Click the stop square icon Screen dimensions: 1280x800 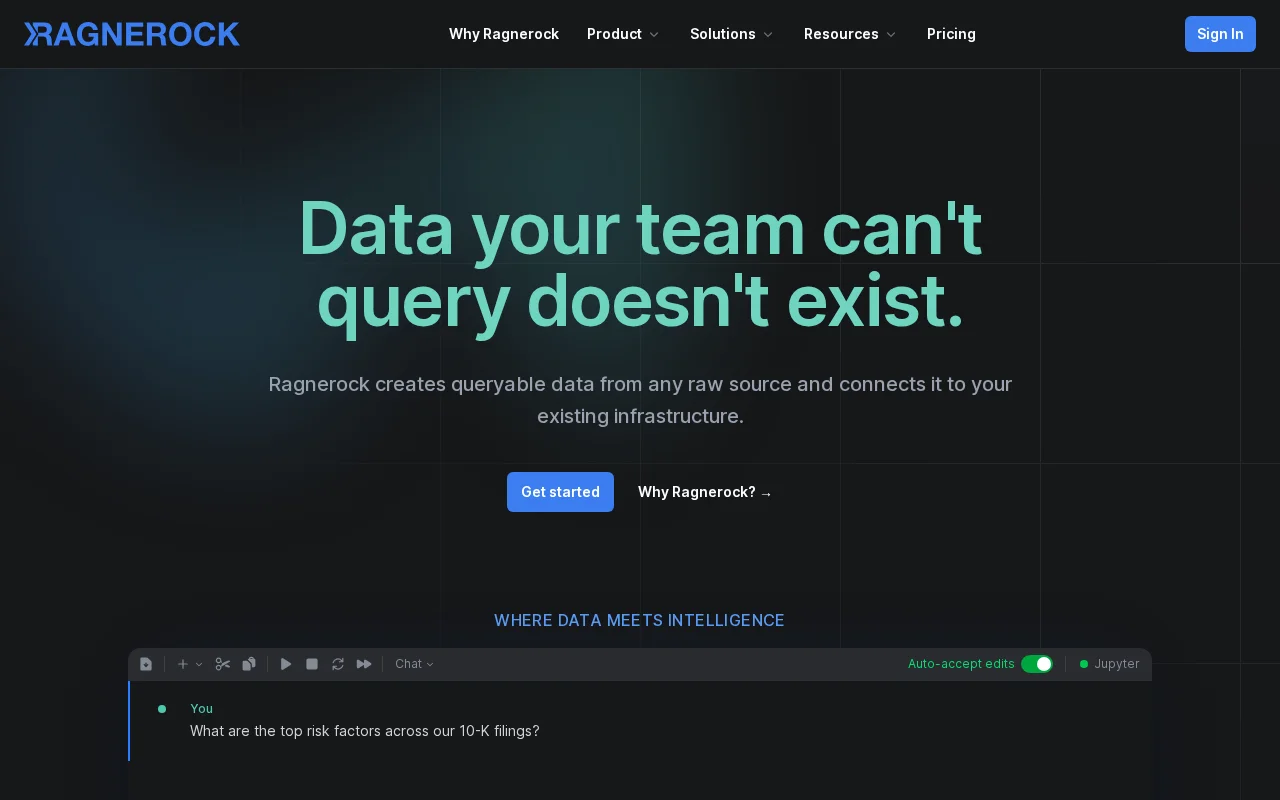pyautogui.click(x=312, y=664)
